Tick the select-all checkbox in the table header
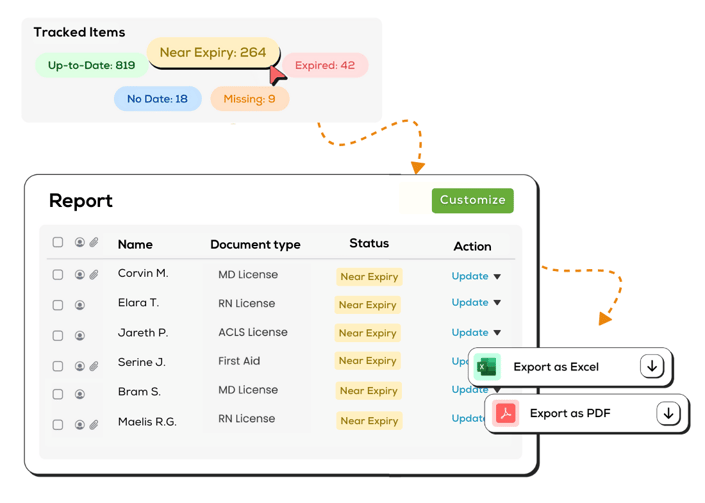 (58, 242)
